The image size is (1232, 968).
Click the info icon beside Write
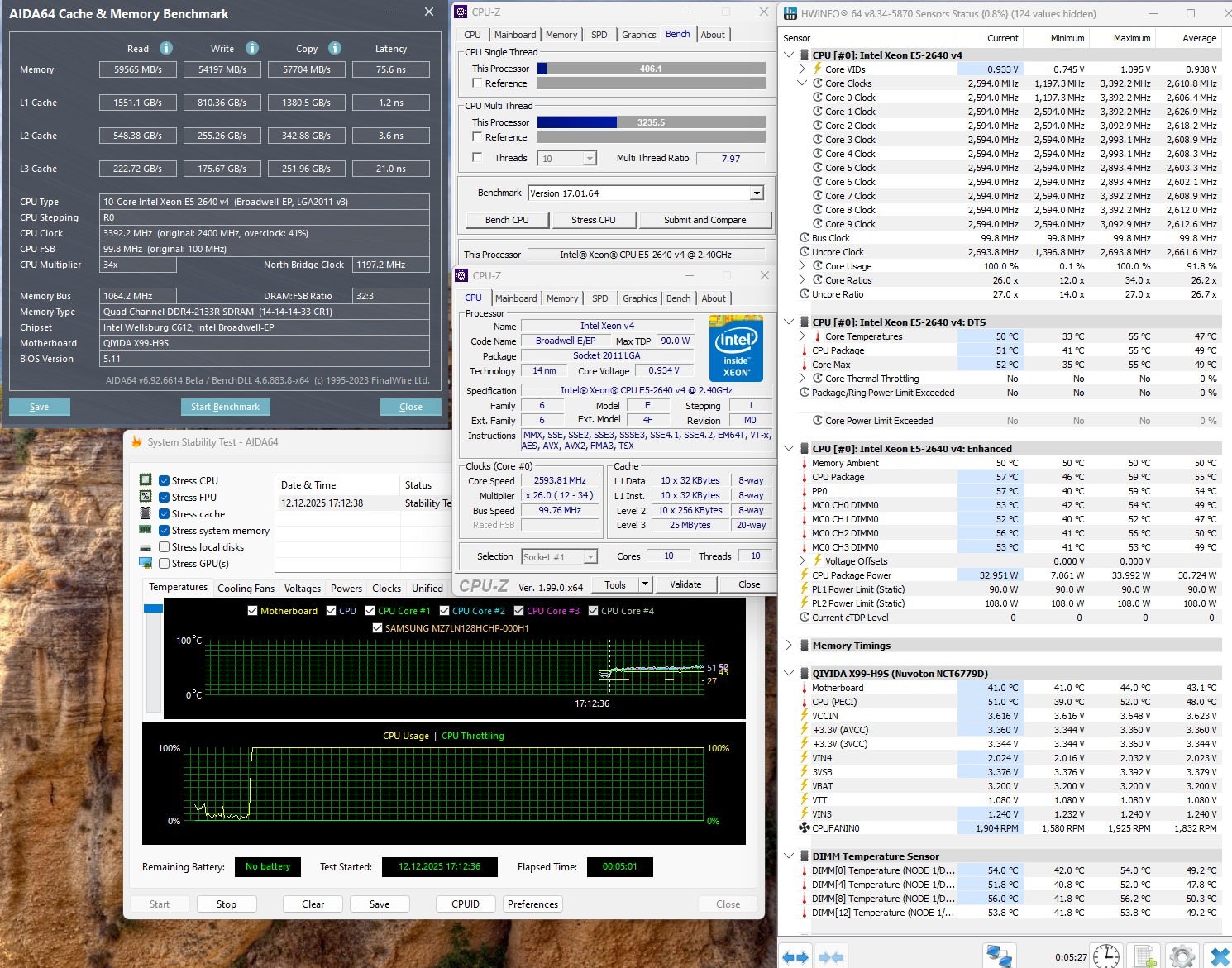pos(252,48)
